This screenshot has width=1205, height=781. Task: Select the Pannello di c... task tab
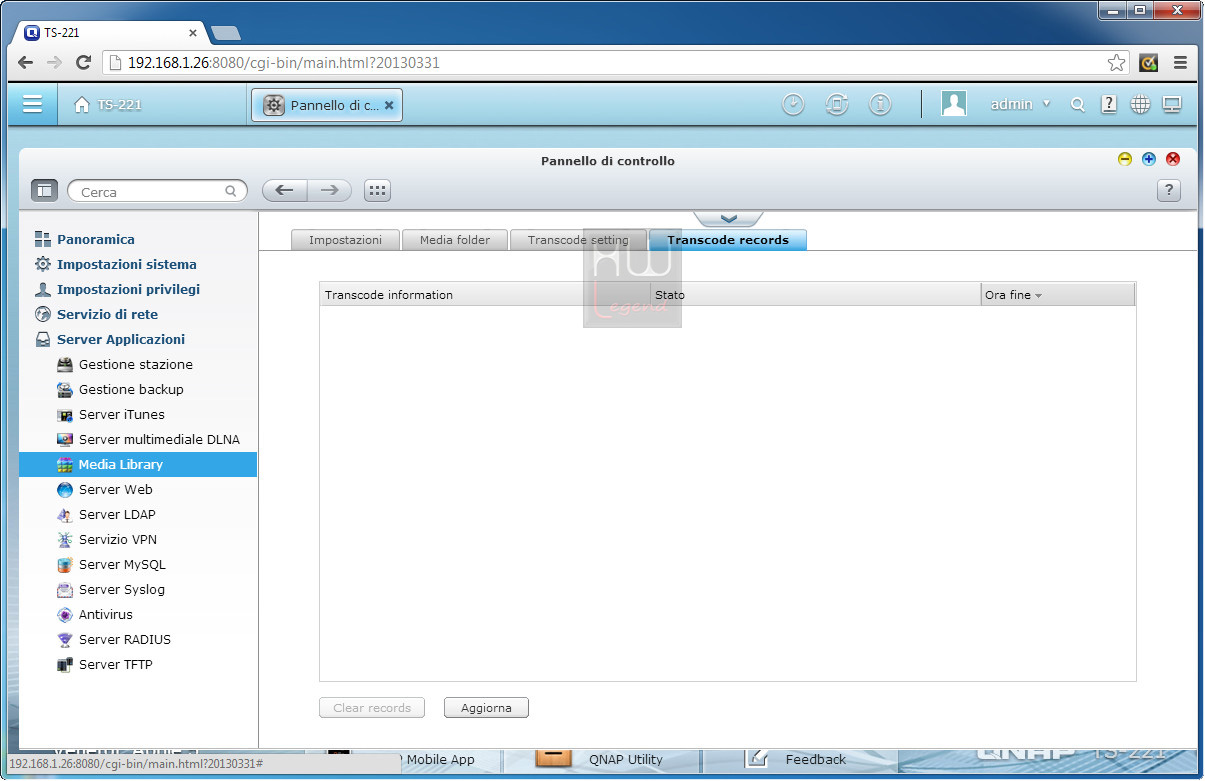(x=327, y=105)
